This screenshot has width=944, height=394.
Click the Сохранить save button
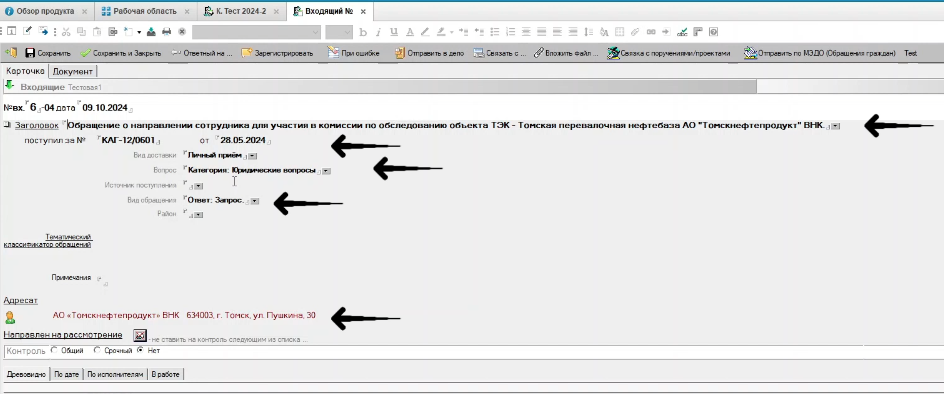point(48,53)
